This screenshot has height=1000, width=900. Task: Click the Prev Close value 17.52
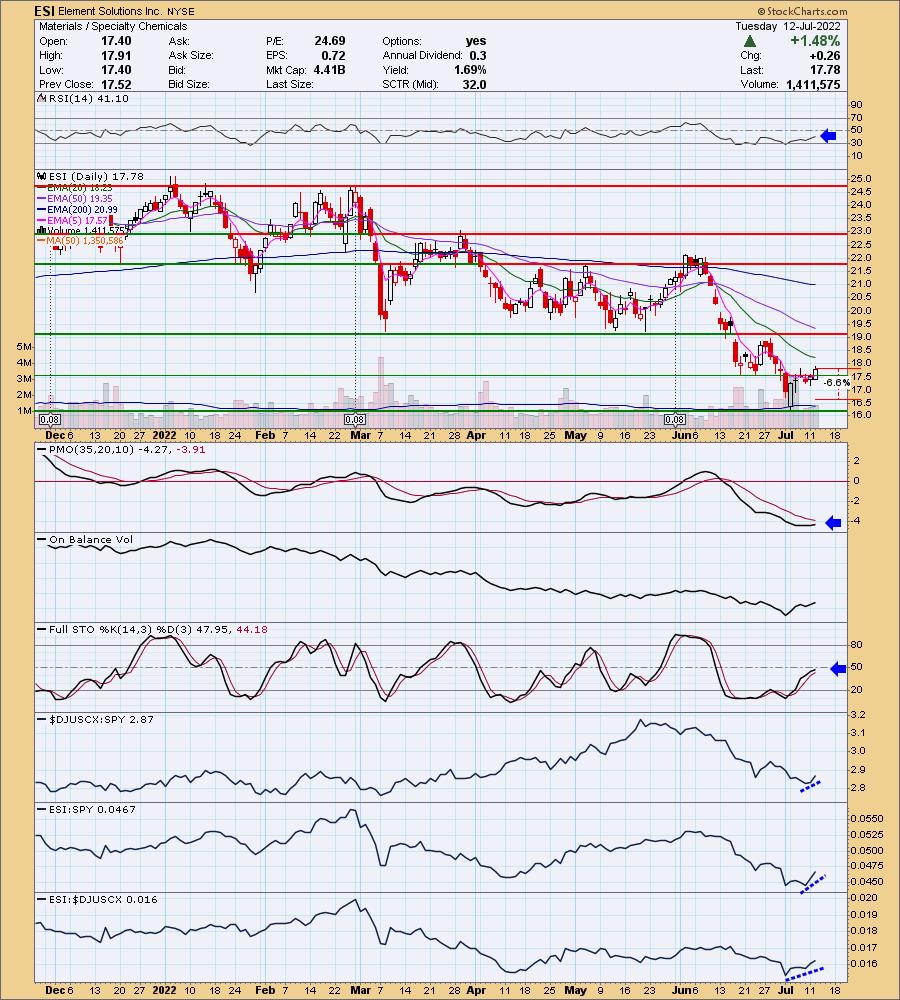click(x=116, y=84)
